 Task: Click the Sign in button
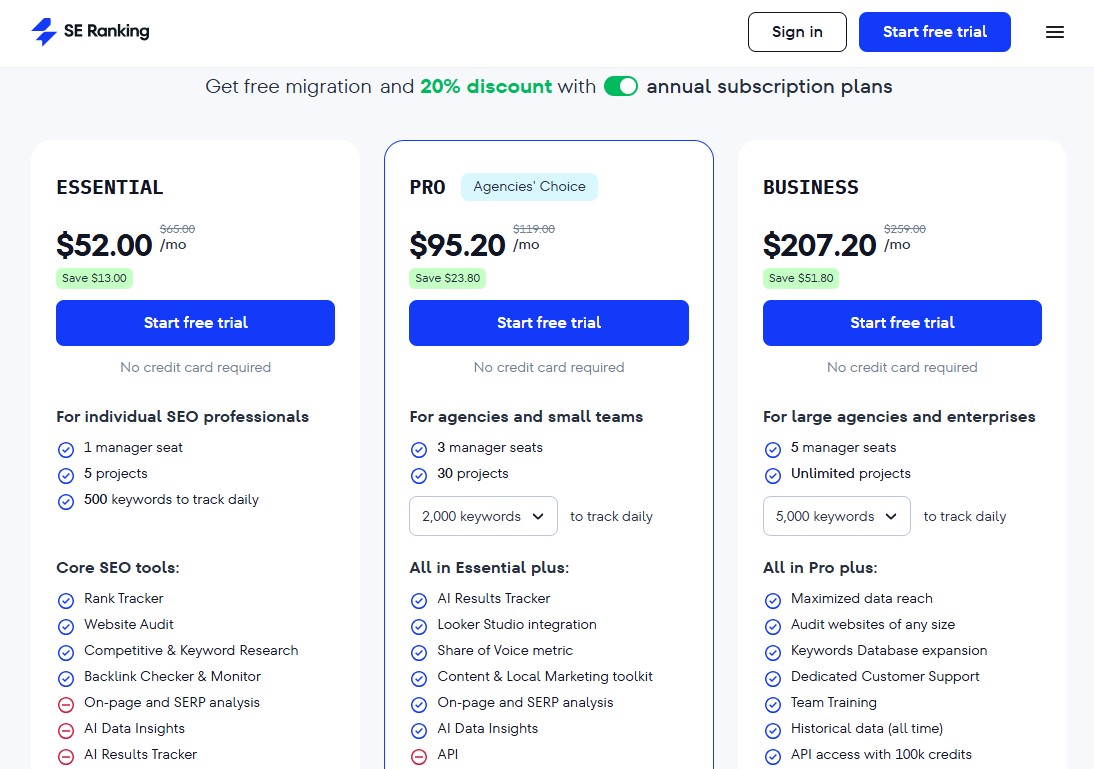797,31
